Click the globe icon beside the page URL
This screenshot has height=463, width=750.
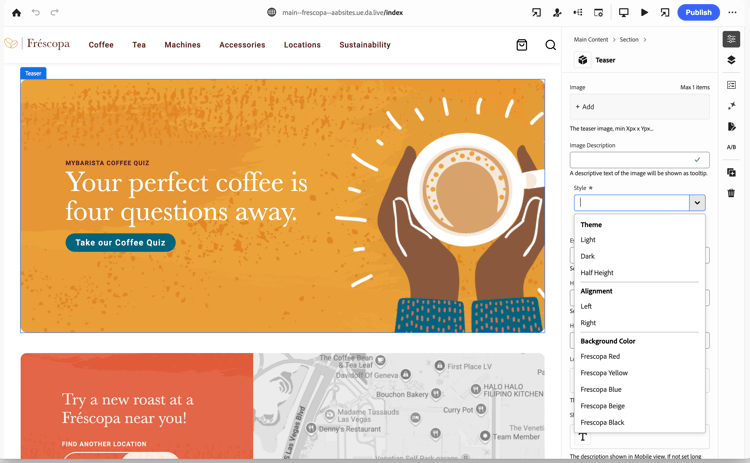pos(272,12)
